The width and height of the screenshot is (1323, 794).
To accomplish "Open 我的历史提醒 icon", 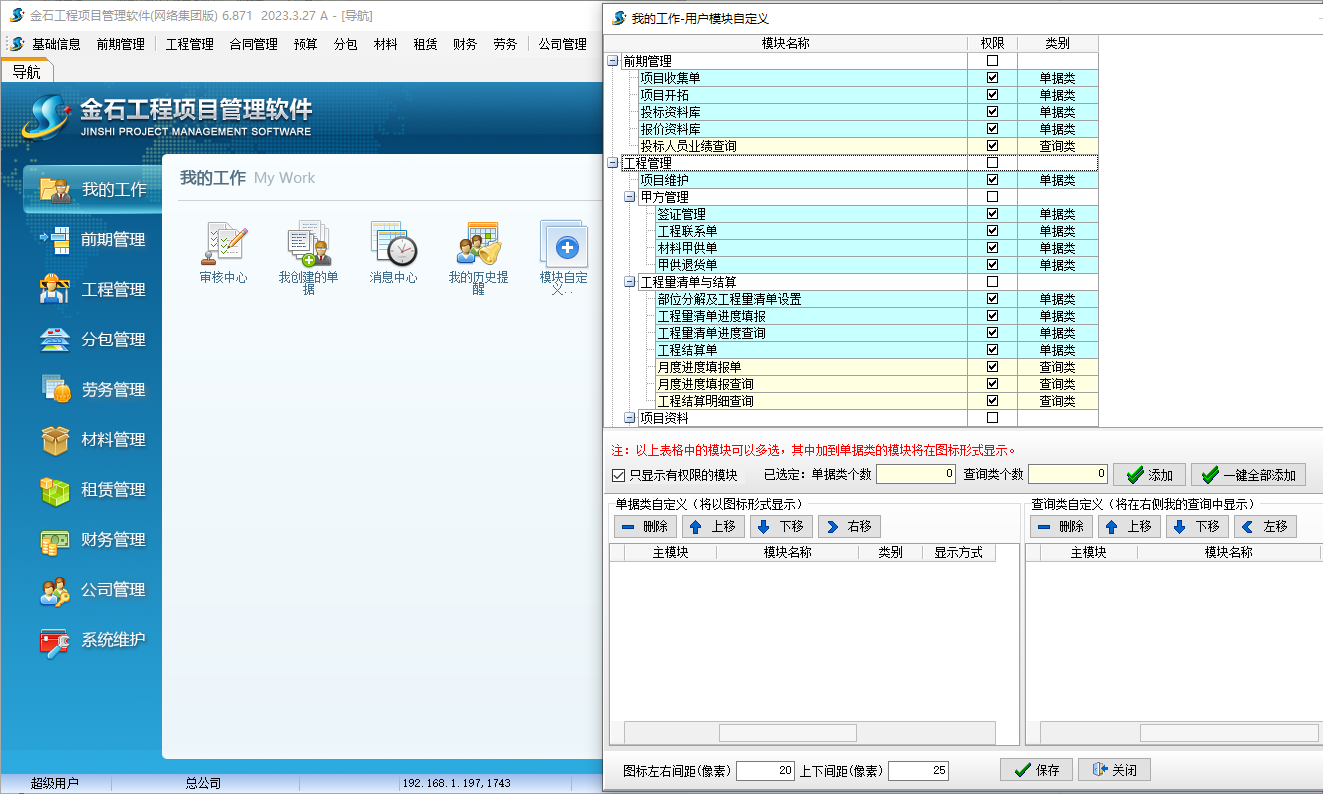I will 478,245.
